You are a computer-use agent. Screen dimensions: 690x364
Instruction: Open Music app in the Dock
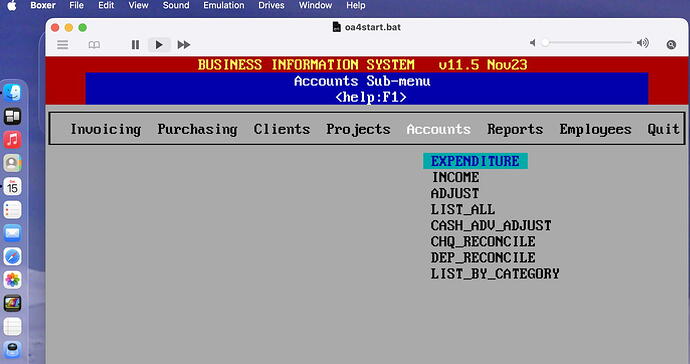(x=12, y=140)
